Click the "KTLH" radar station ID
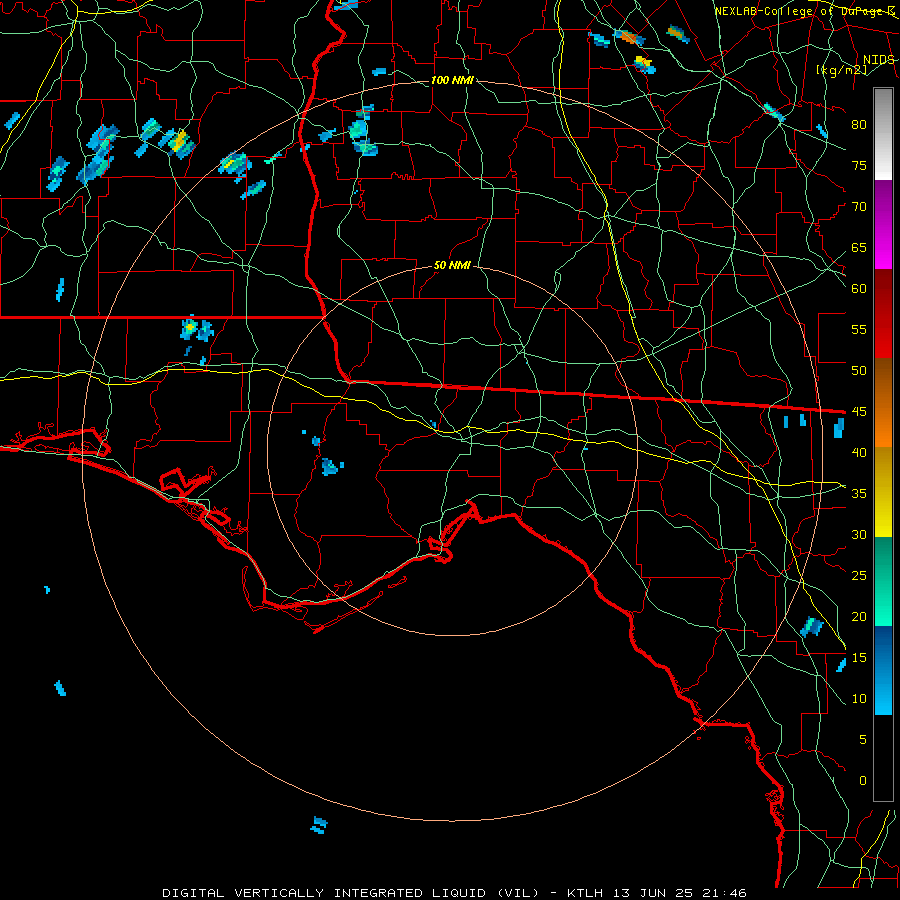This screenshot has width=900, height=900. pos(585,893)
